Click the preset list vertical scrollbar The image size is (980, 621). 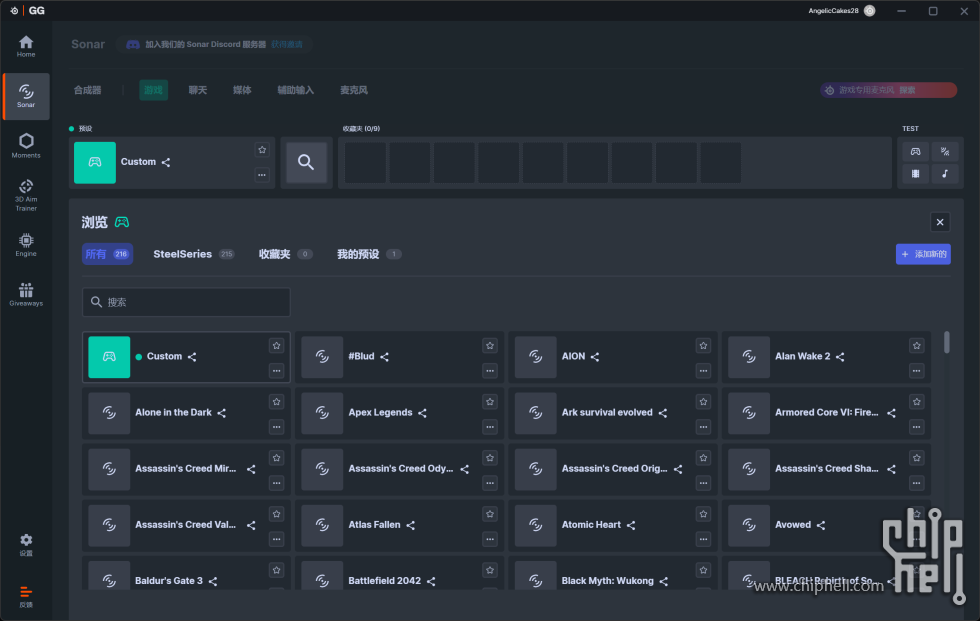click(946, 342)
